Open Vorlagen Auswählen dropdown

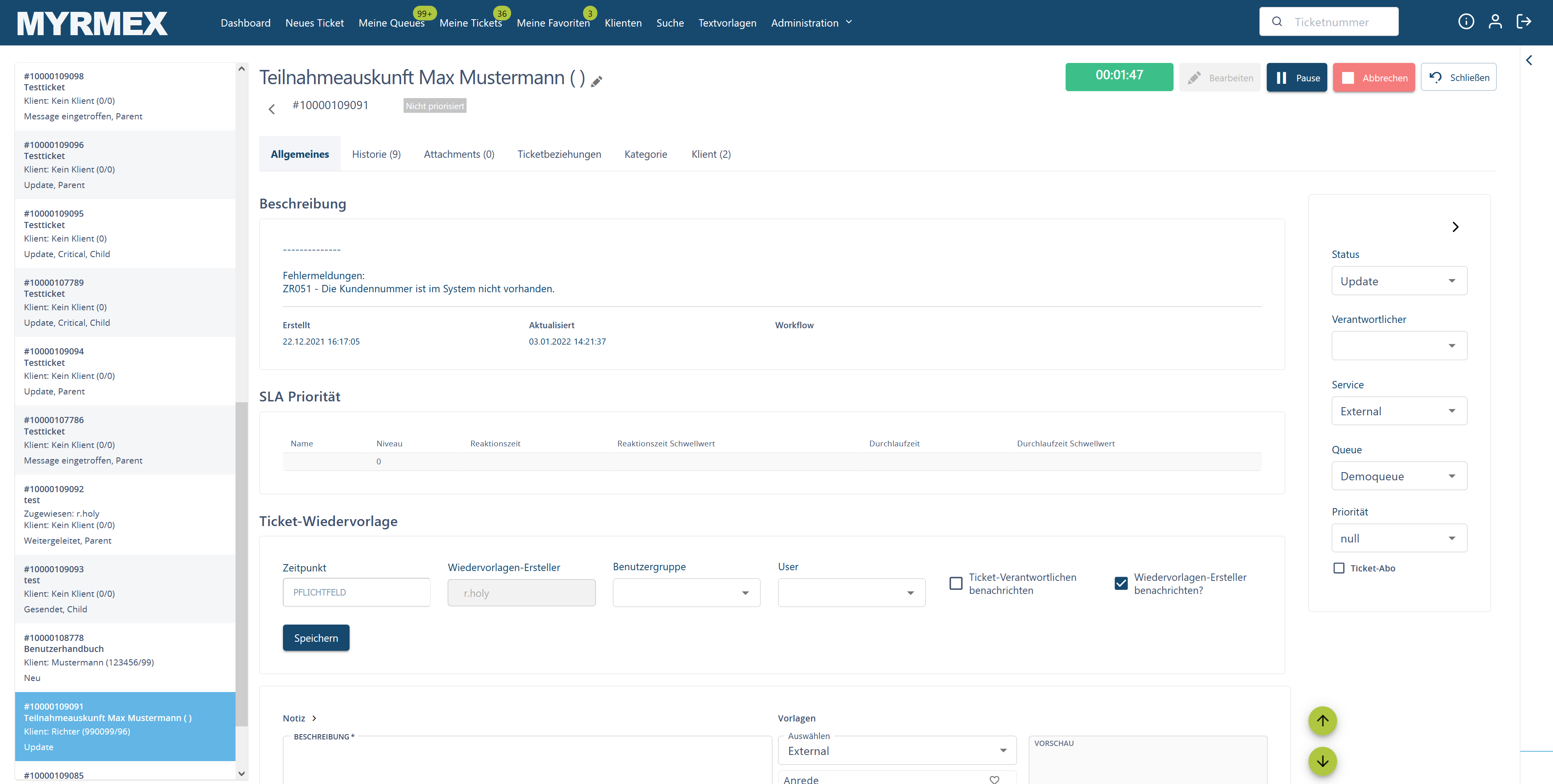(897, 750)
